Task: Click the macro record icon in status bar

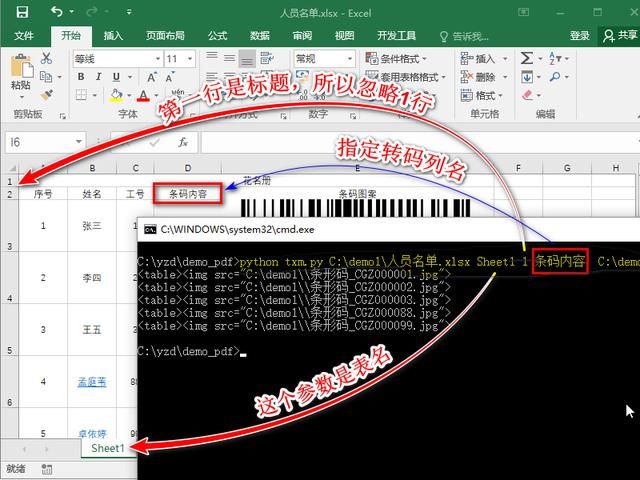Action: click(x=47, y=469)
